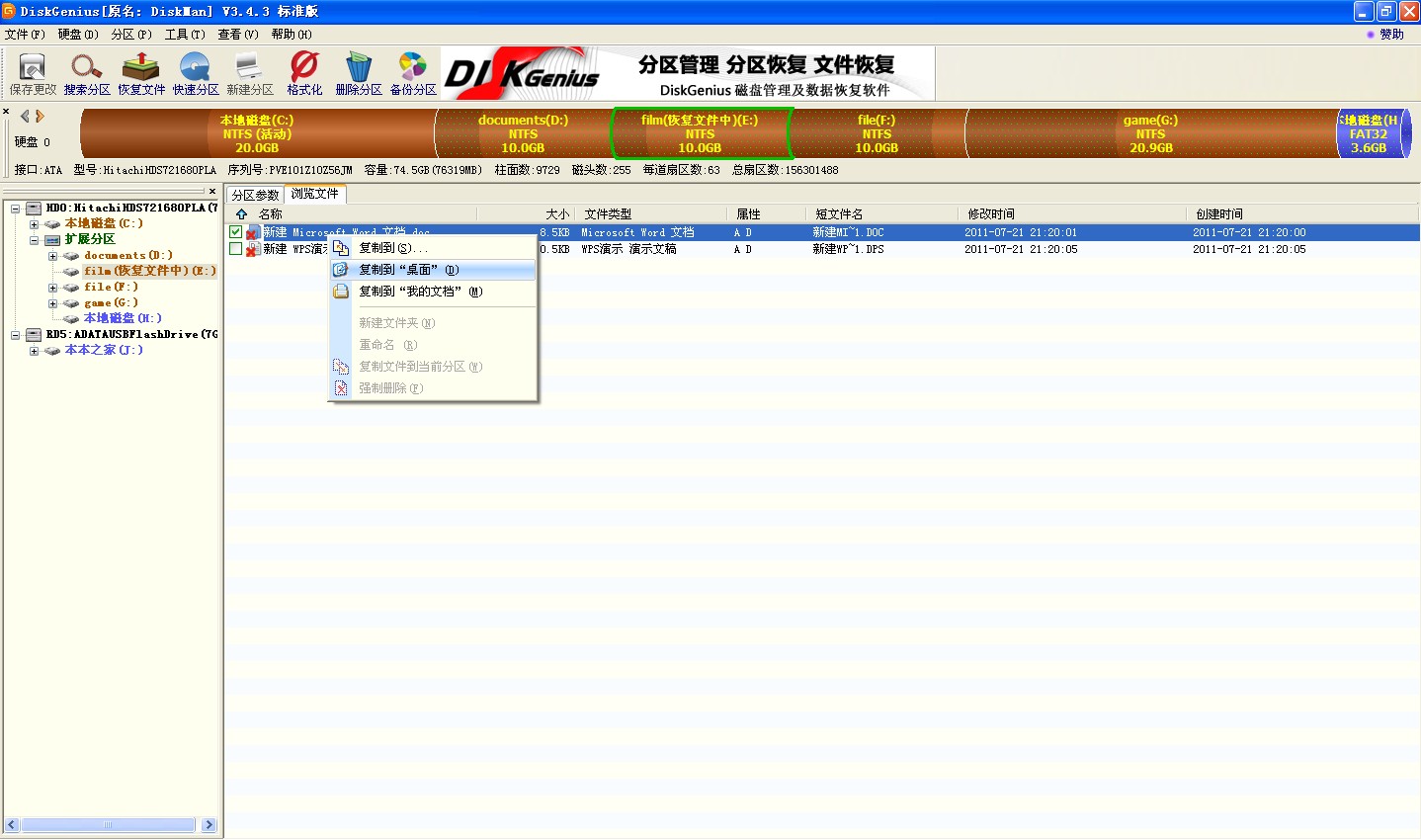Select the file(F:) partition in disk map
This screenshot has height=840, width=1421.
point(877,133)
